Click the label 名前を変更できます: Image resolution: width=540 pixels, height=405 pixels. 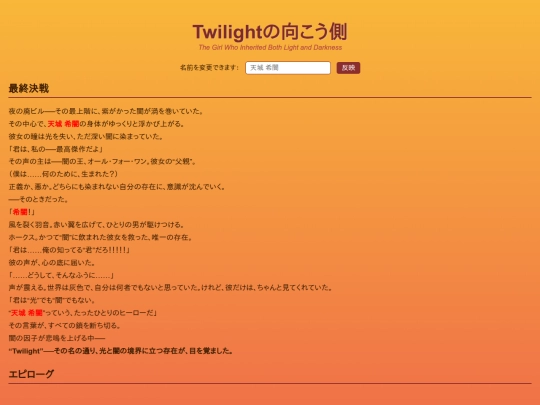point(209,68)
